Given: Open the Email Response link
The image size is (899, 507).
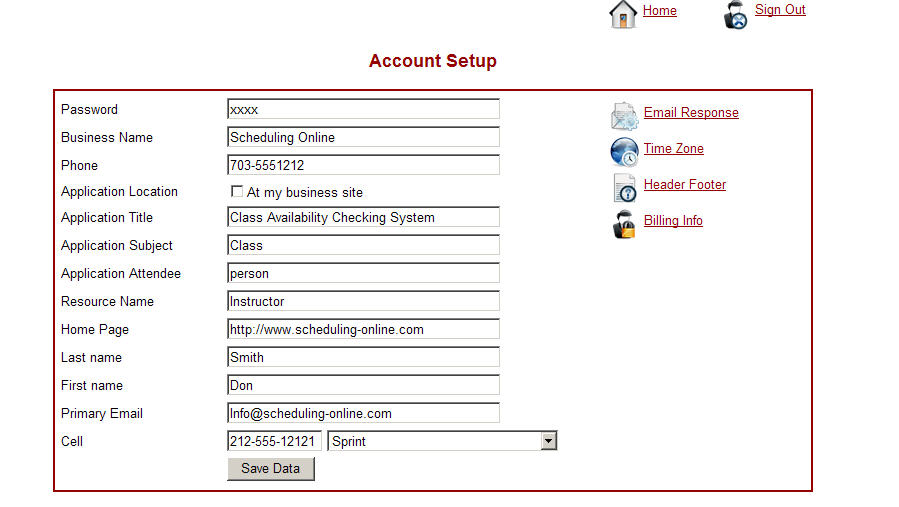Looking at the screenshot, I should point(691,112).
